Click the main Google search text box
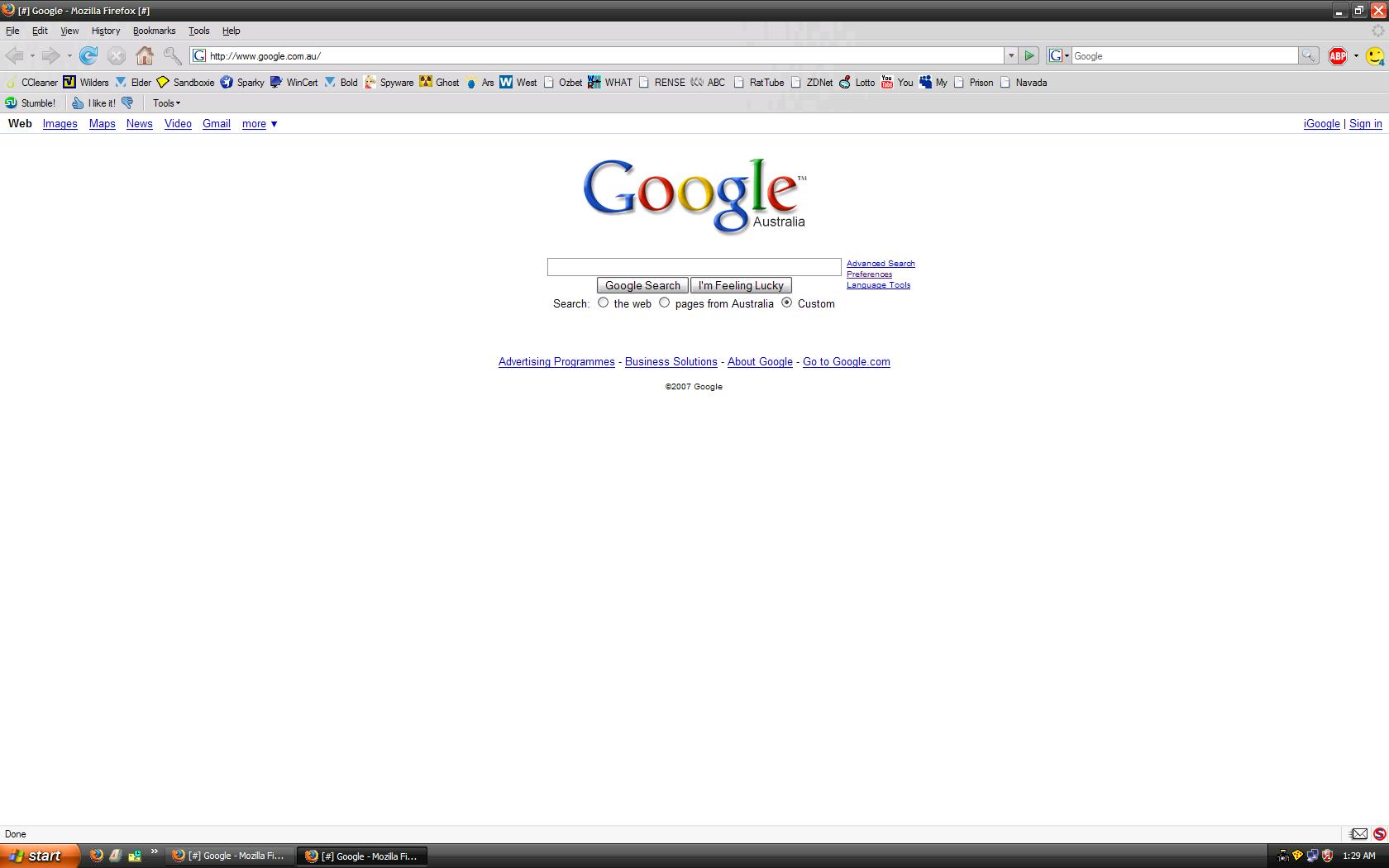Image resolution: width=1389 pixels, height=868 pixels. pos(694,267)
